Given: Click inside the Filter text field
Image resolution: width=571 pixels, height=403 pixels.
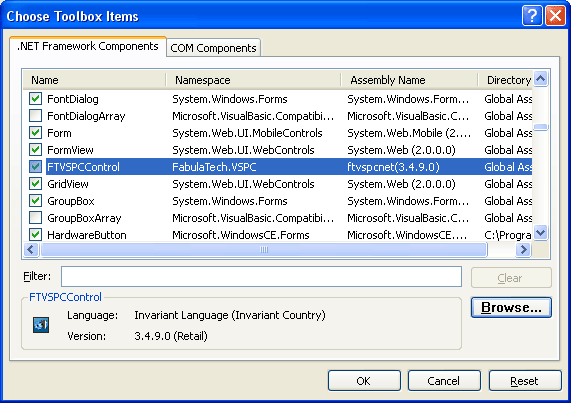Looking at the screenshot, I should click(261, 276).
